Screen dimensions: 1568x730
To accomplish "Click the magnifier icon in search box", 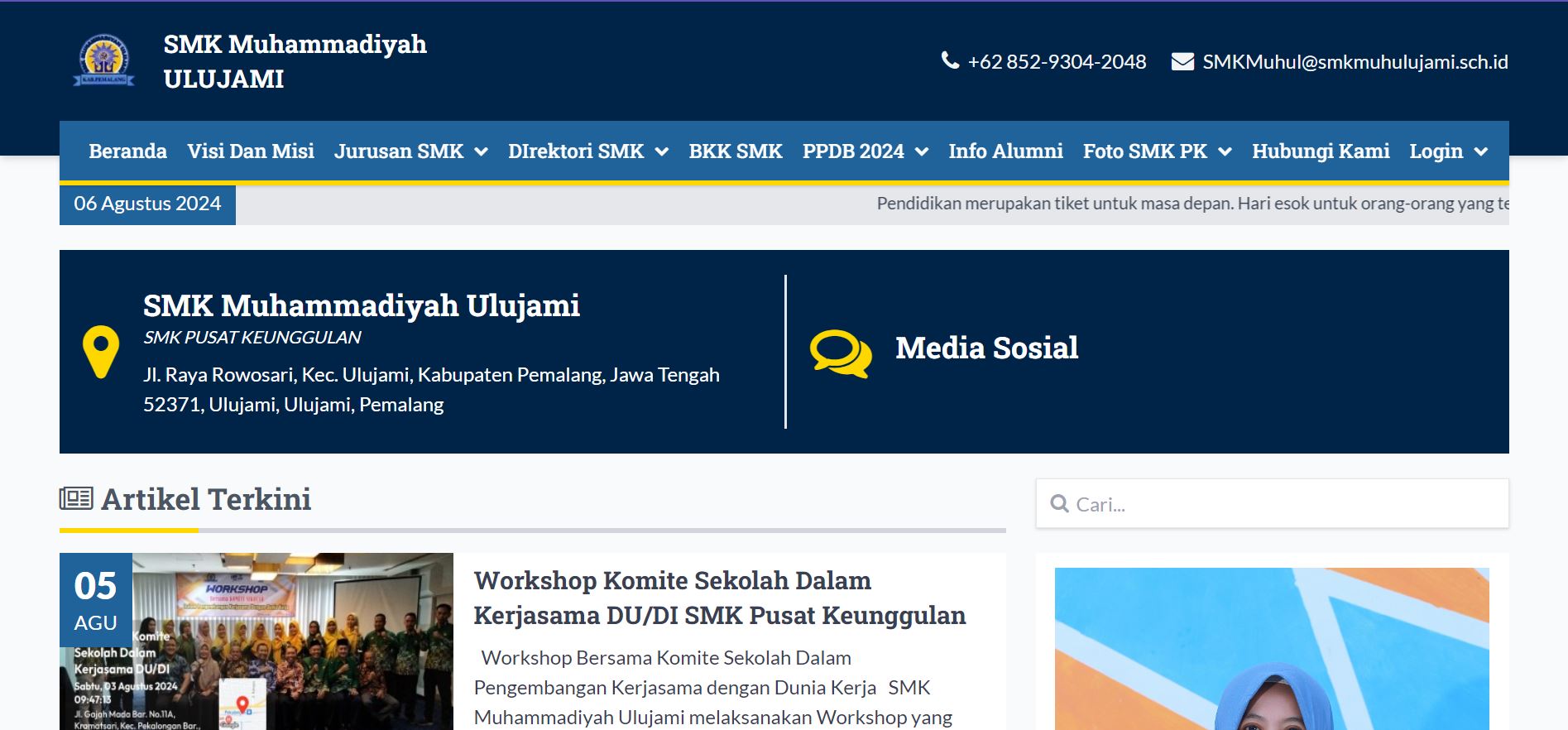I will pyautogui.click(x=1059, y=504).
